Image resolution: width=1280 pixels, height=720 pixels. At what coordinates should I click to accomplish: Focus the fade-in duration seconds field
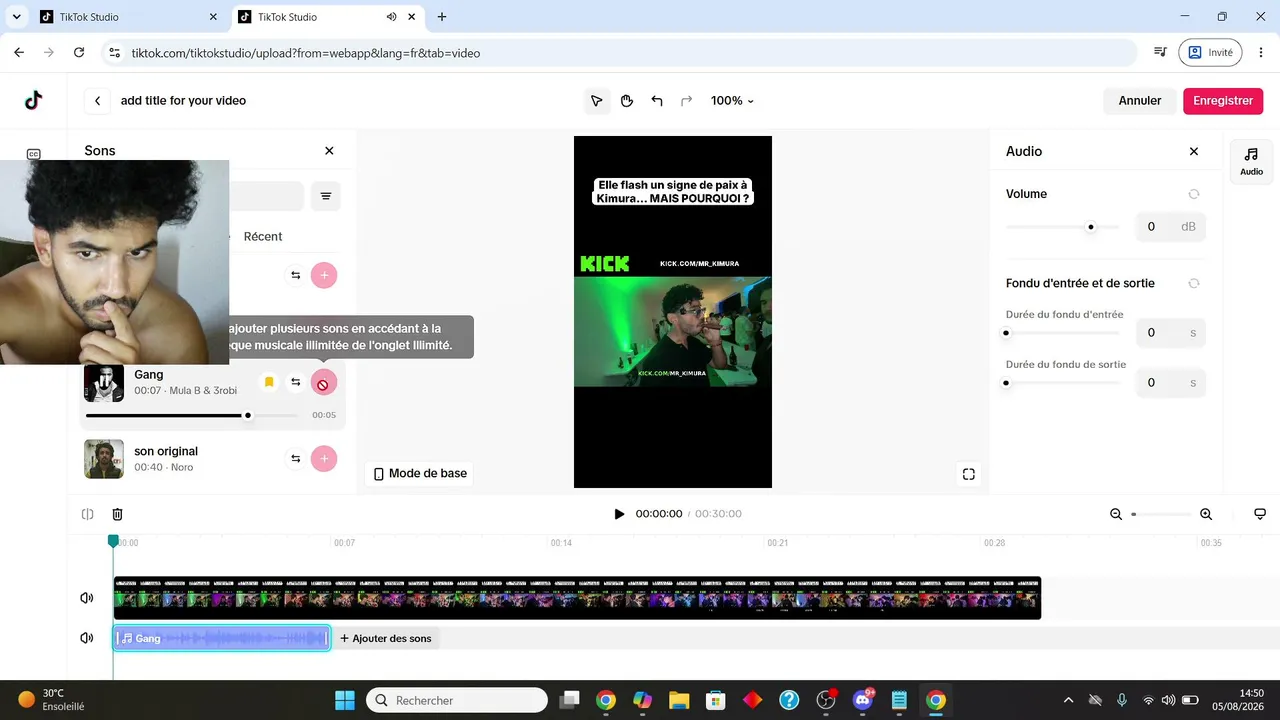click(1171, 333)
